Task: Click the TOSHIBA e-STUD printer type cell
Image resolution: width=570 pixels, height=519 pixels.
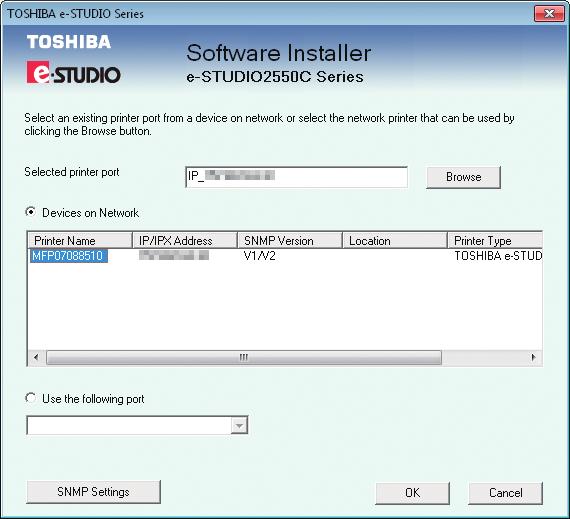Action: click(498, 256)
